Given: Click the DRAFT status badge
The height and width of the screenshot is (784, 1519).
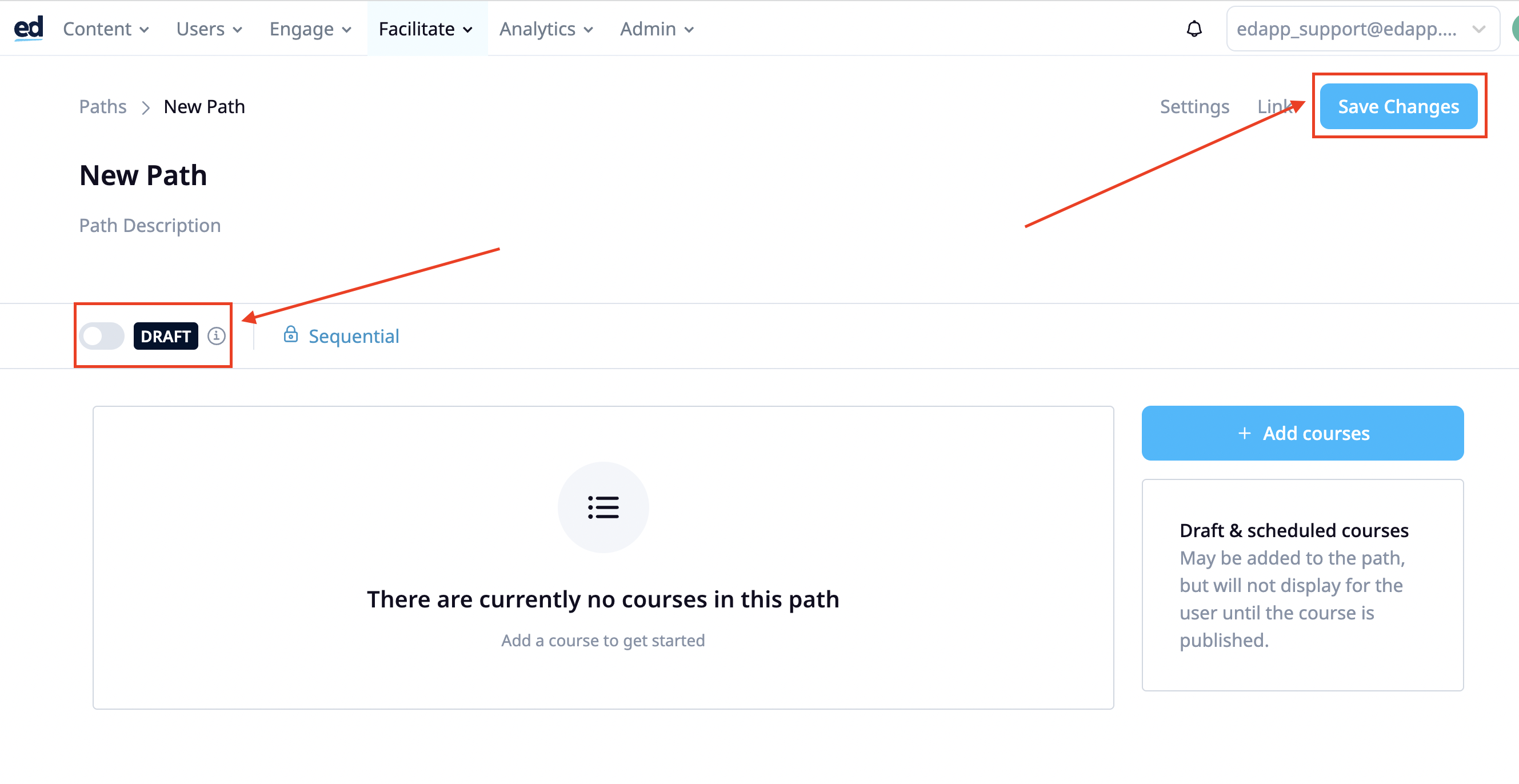Looking at the screenshot, I should (x=166, y=336).
